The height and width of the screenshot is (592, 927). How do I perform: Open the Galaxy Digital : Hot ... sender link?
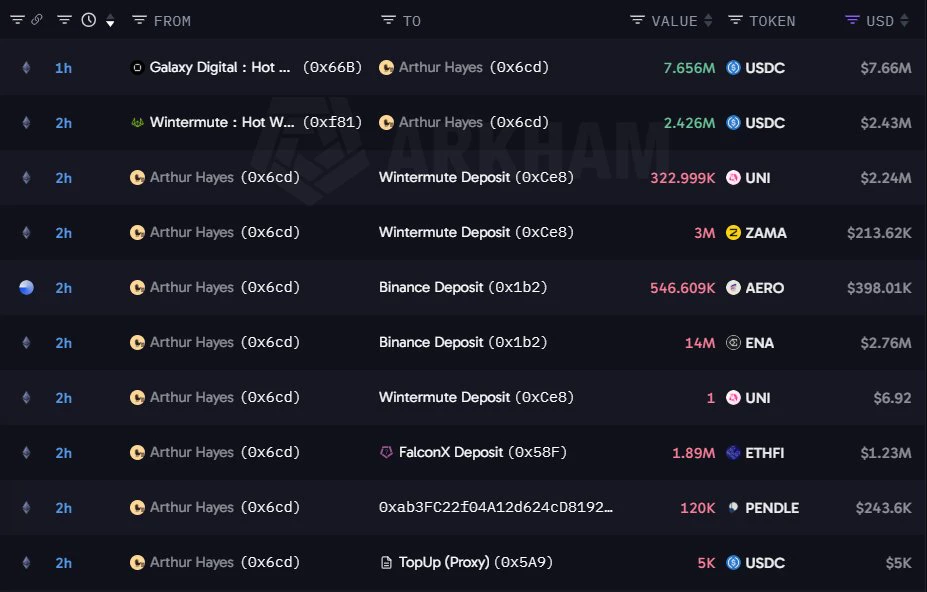[220, 67]
